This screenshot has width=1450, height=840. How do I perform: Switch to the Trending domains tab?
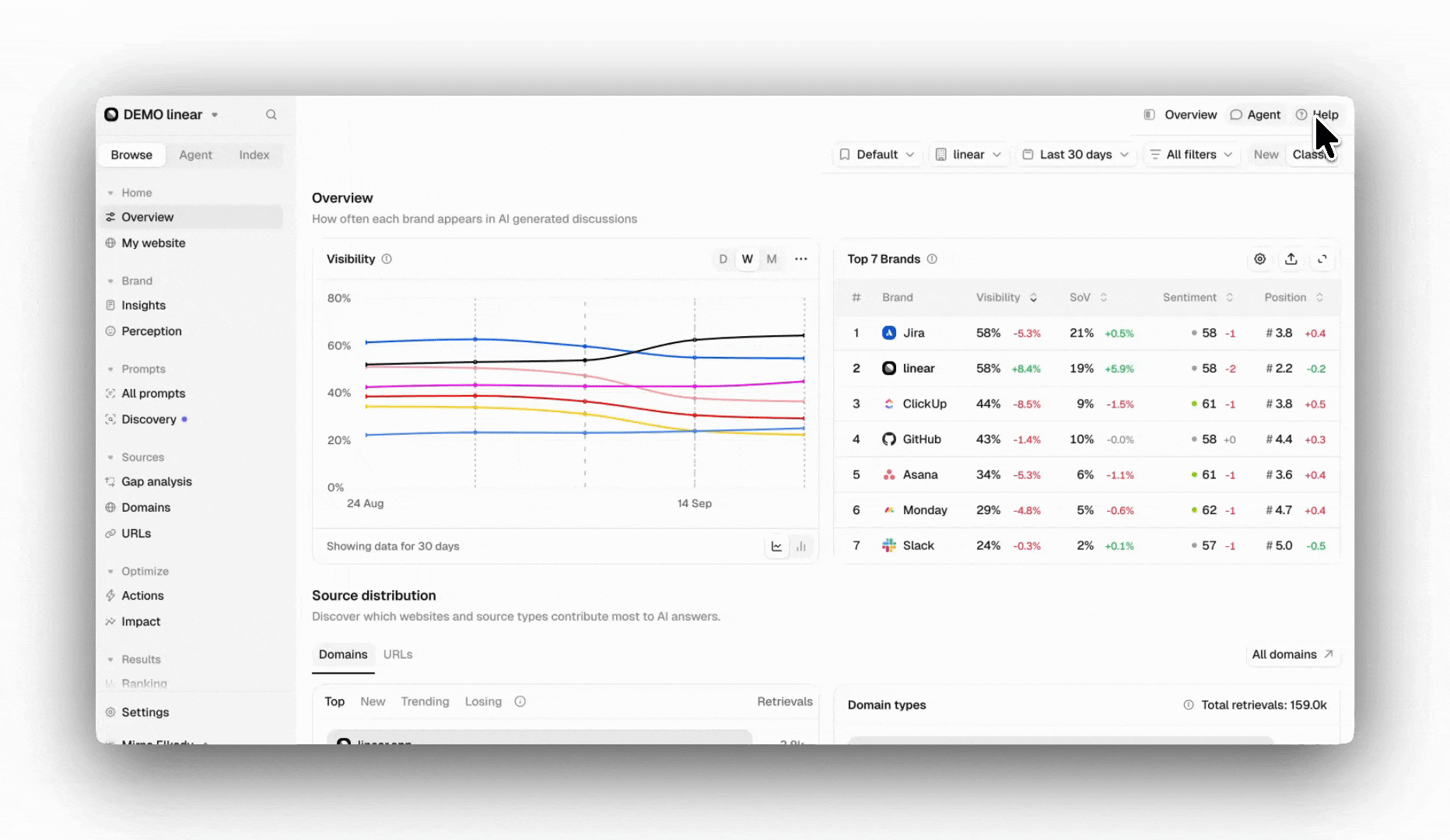[425, 702]
